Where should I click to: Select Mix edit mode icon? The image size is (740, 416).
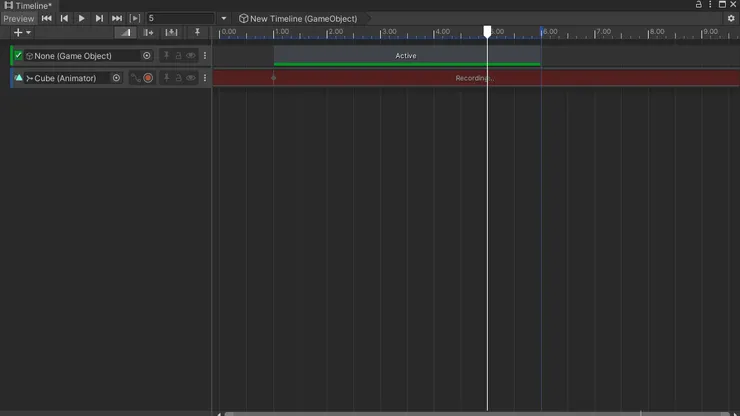[125, 32]
